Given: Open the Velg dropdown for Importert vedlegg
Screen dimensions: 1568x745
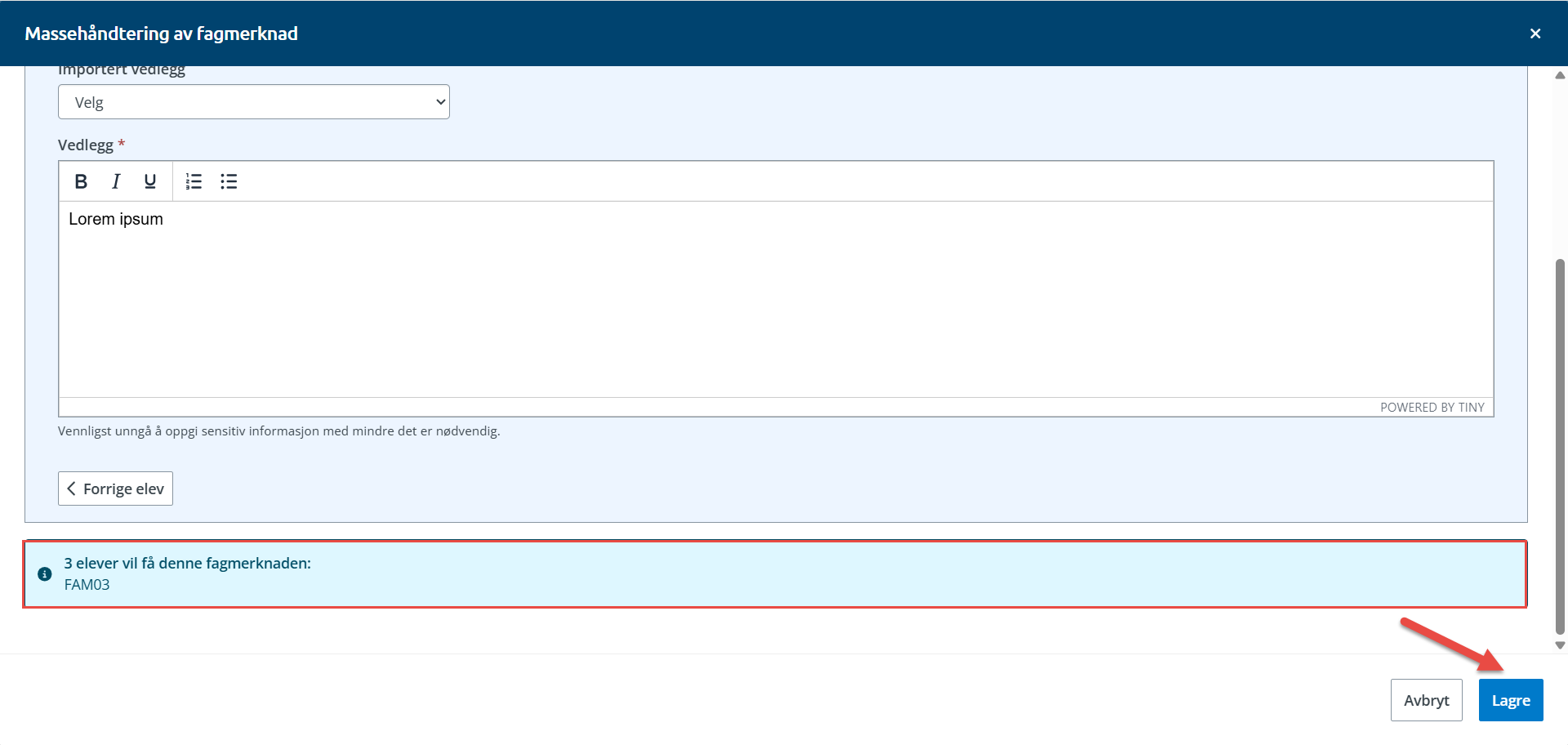Looking at the screenshot, I should (x=254, y=102).
